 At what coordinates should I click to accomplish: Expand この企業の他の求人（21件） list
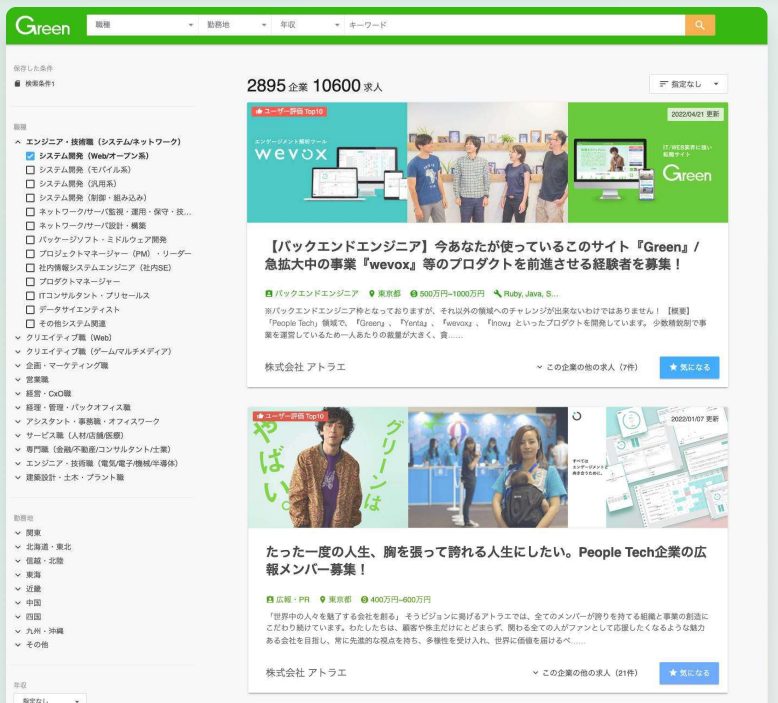[585, 673]
